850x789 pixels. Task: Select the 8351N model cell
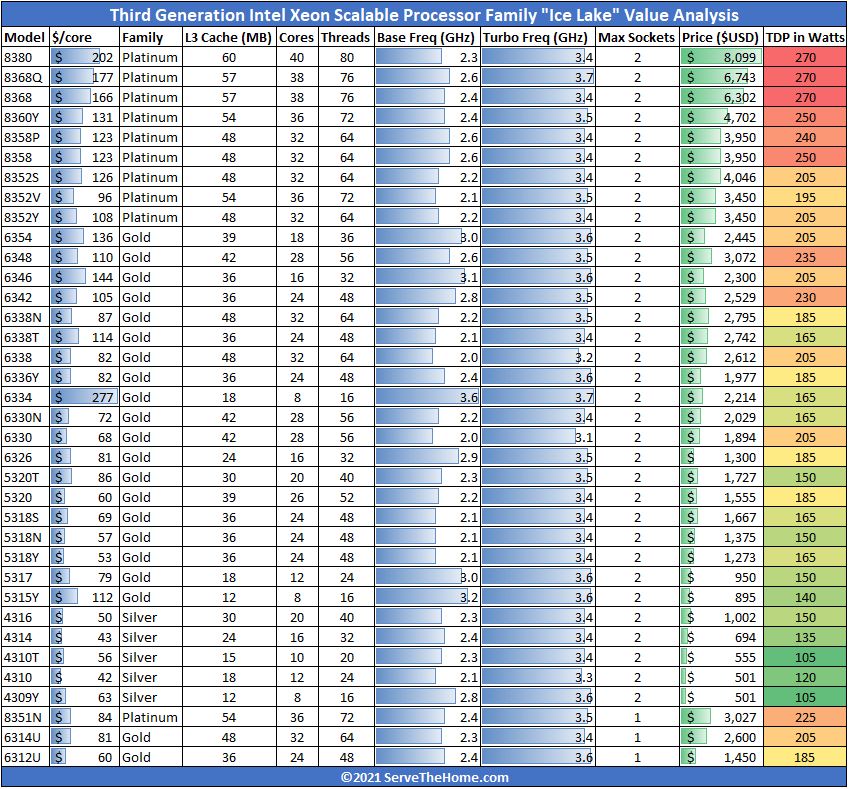point(25,717)
